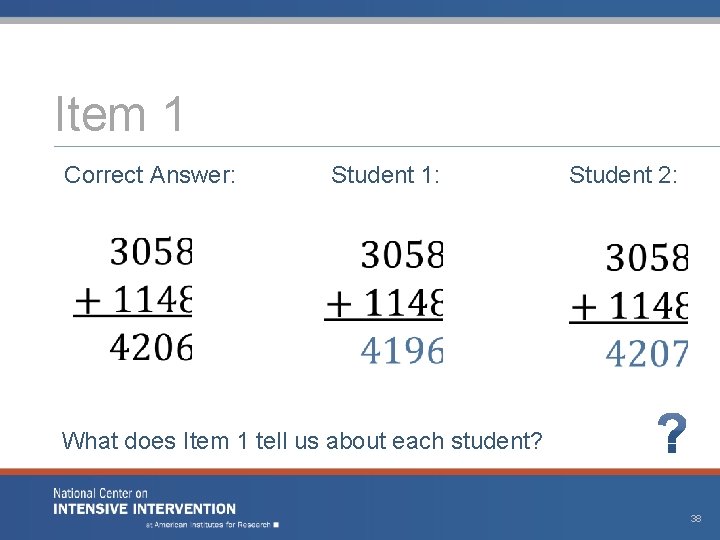Click the 'What does Item 1 tell us' question
The image size is (720, 540).
point(301,440)
